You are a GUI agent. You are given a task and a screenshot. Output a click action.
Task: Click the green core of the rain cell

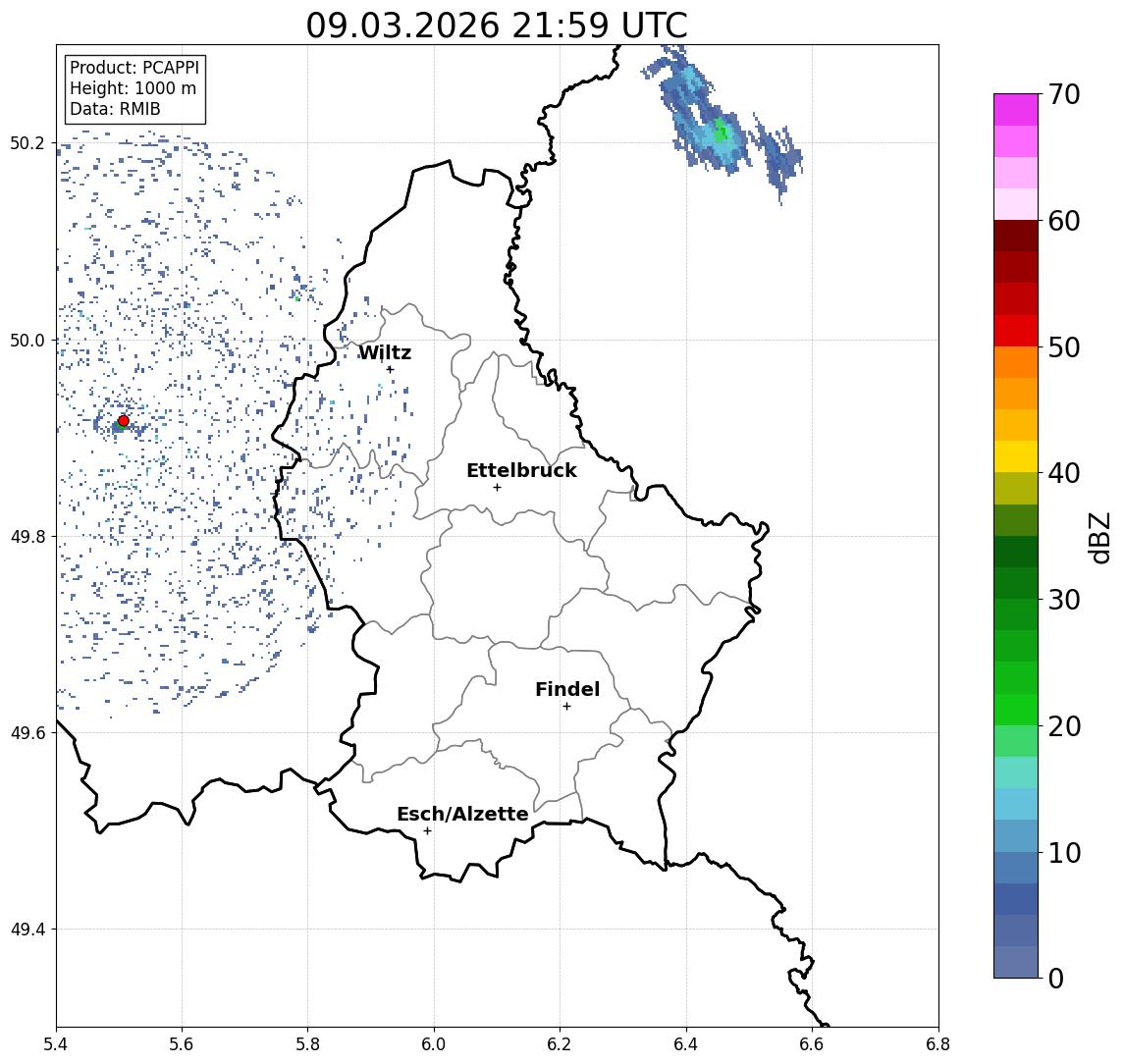point(720,133)
